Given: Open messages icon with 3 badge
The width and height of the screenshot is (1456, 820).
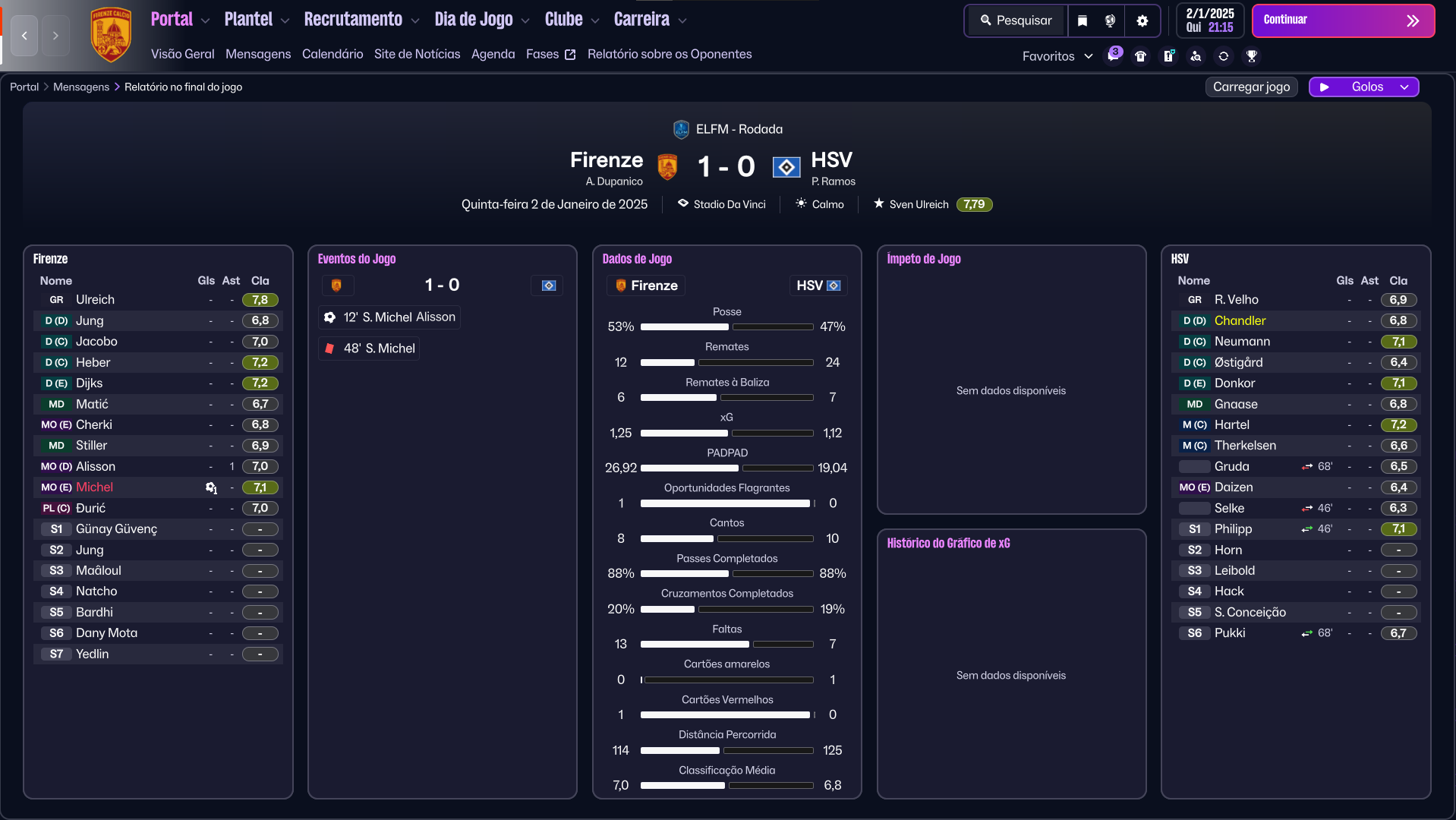Looking at the screenshot, I should pos(1113,56).
